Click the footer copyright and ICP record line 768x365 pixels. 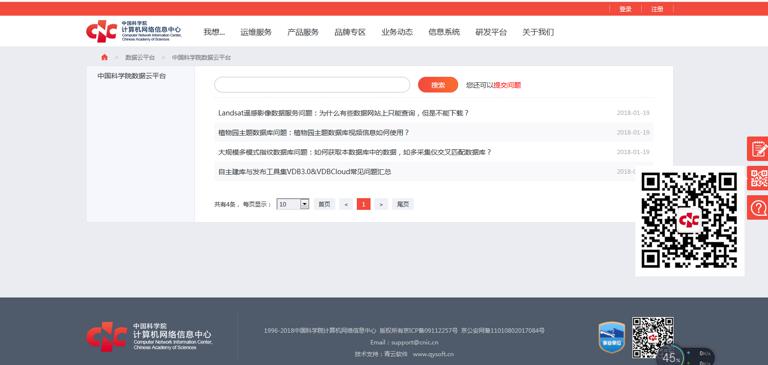404,331
